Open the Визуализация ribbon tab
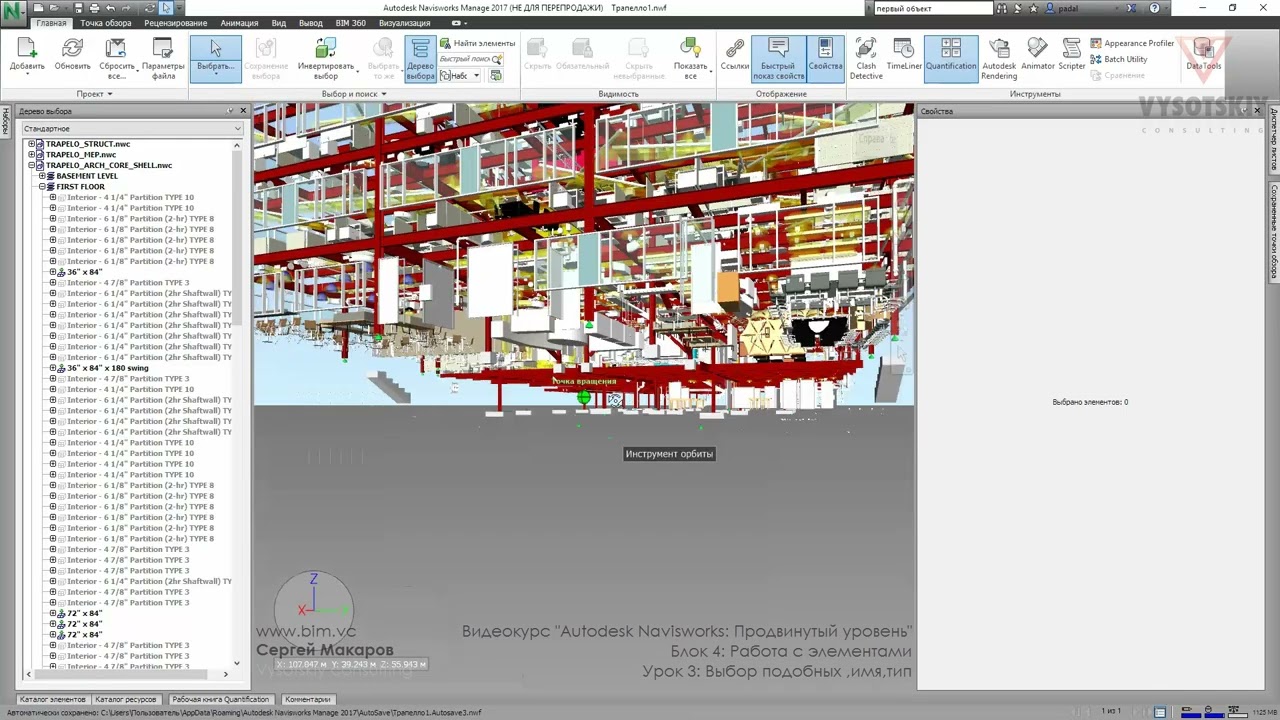Viewport: 1280px width, 720px height. click(405, 23)
